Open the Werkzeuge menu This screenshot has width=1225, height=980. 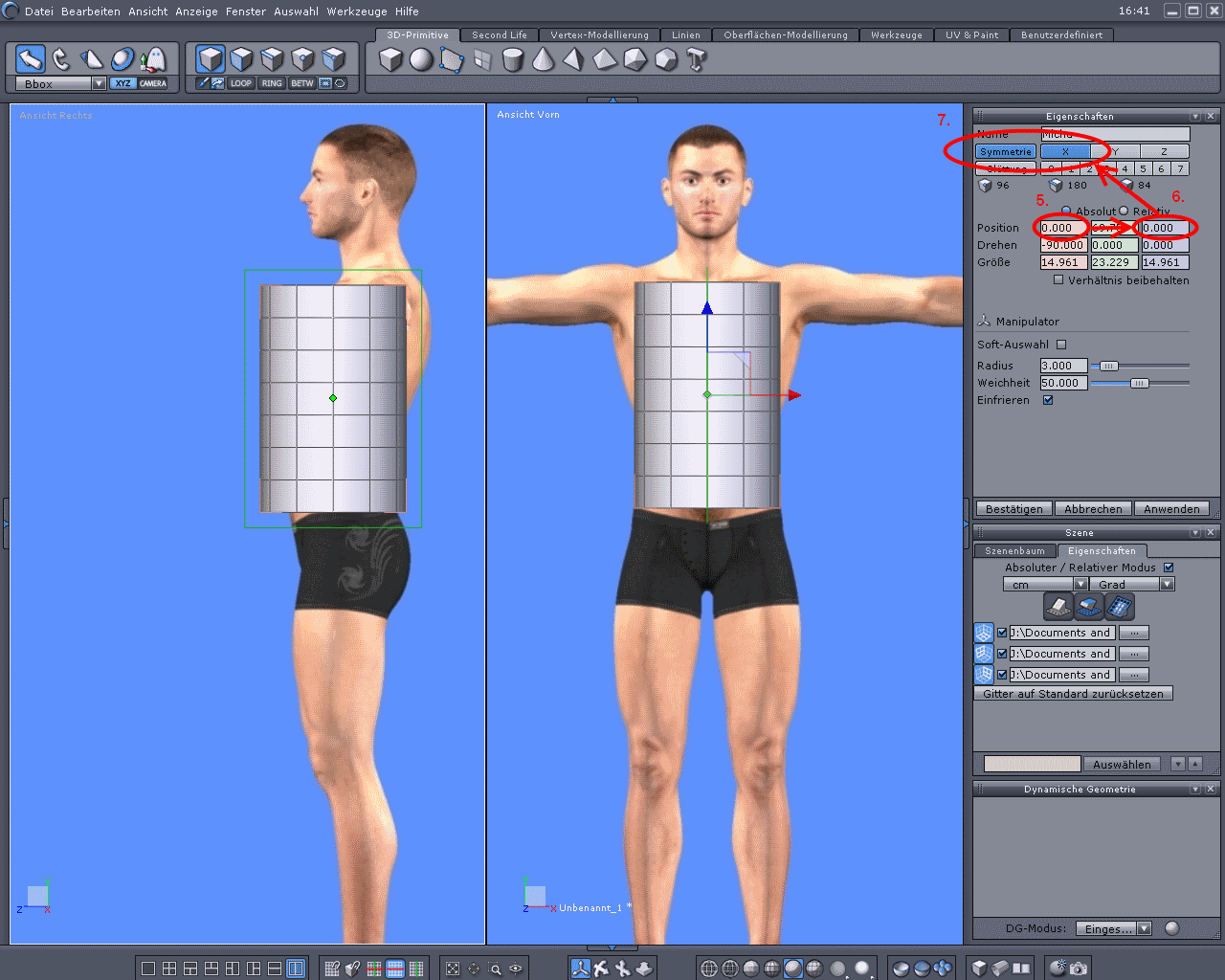coord(359,11)
